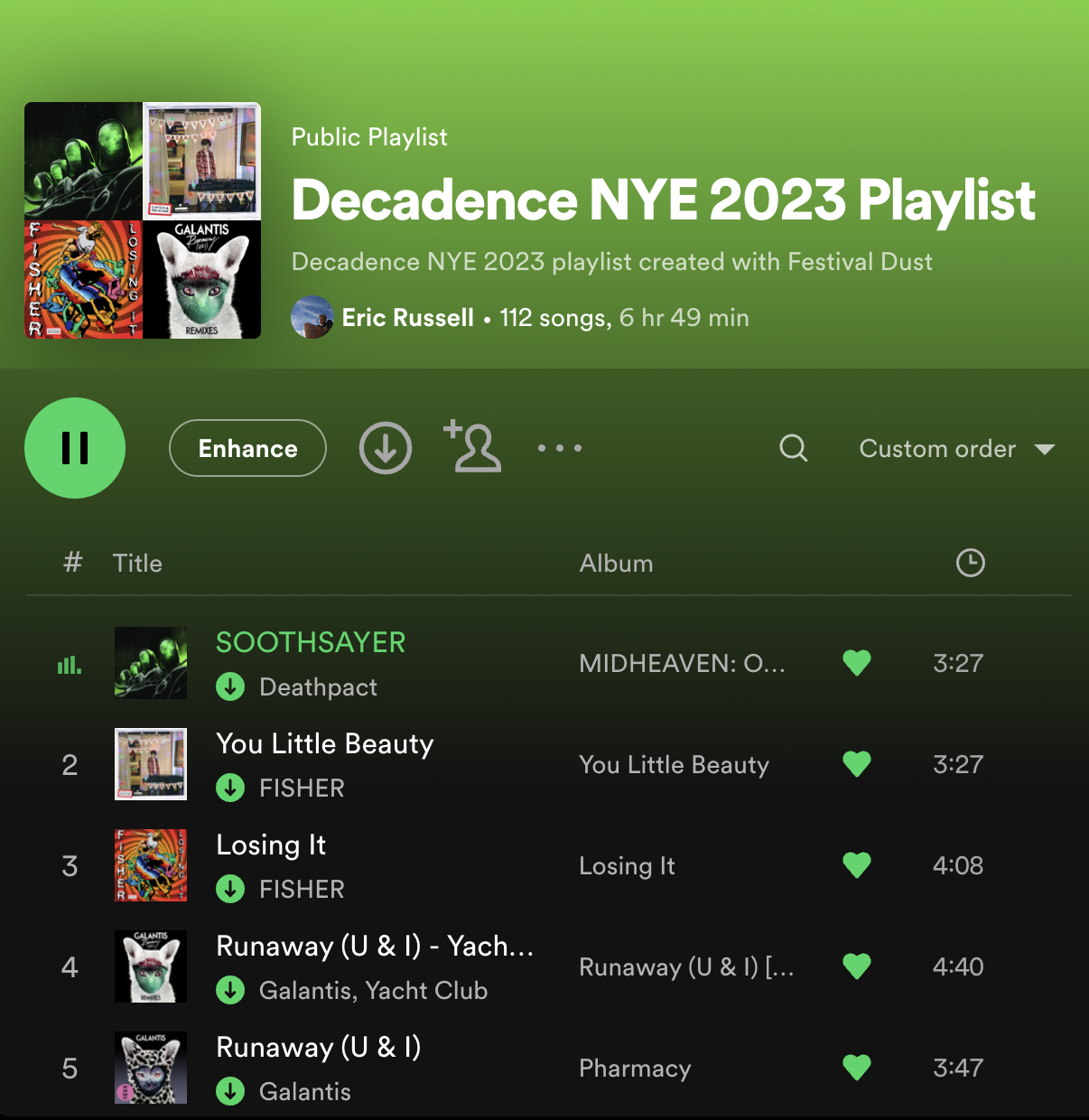Open the Galantis, Yacht Club artist link
Screen dimensions: 1089x1120
pos(373,991)
